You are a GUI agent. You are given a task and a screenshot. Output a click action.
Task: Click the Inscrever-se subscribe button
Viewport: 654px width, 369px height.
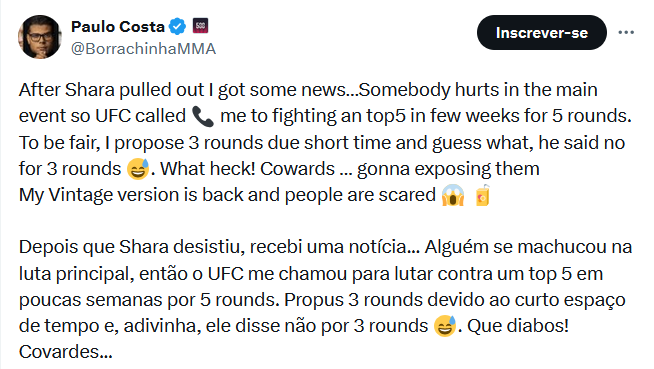point(542,33)
